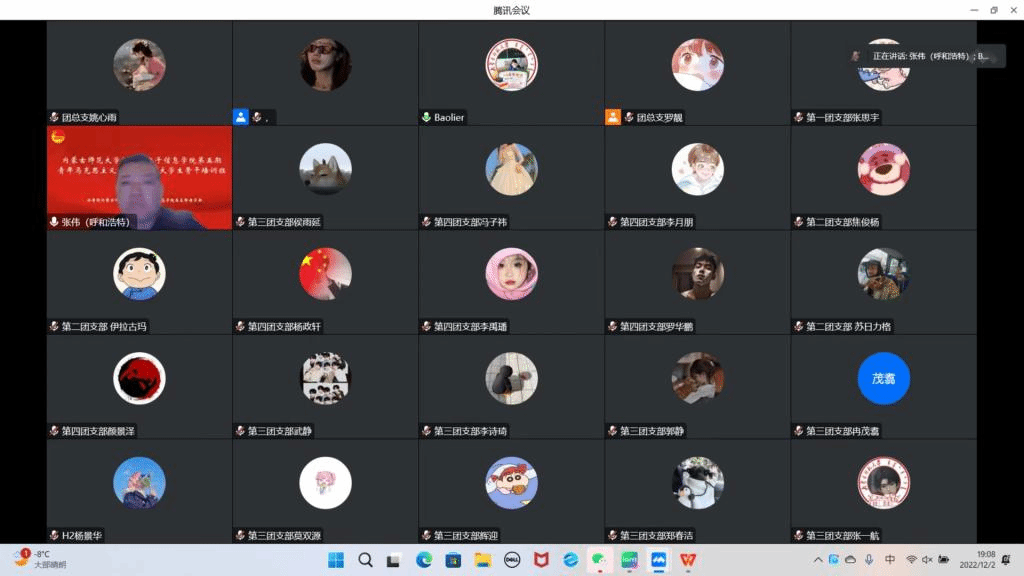Click the Tencent Meeting taskbar icon
This screenshot has width=1024, height=576.
tap(658, 560)
